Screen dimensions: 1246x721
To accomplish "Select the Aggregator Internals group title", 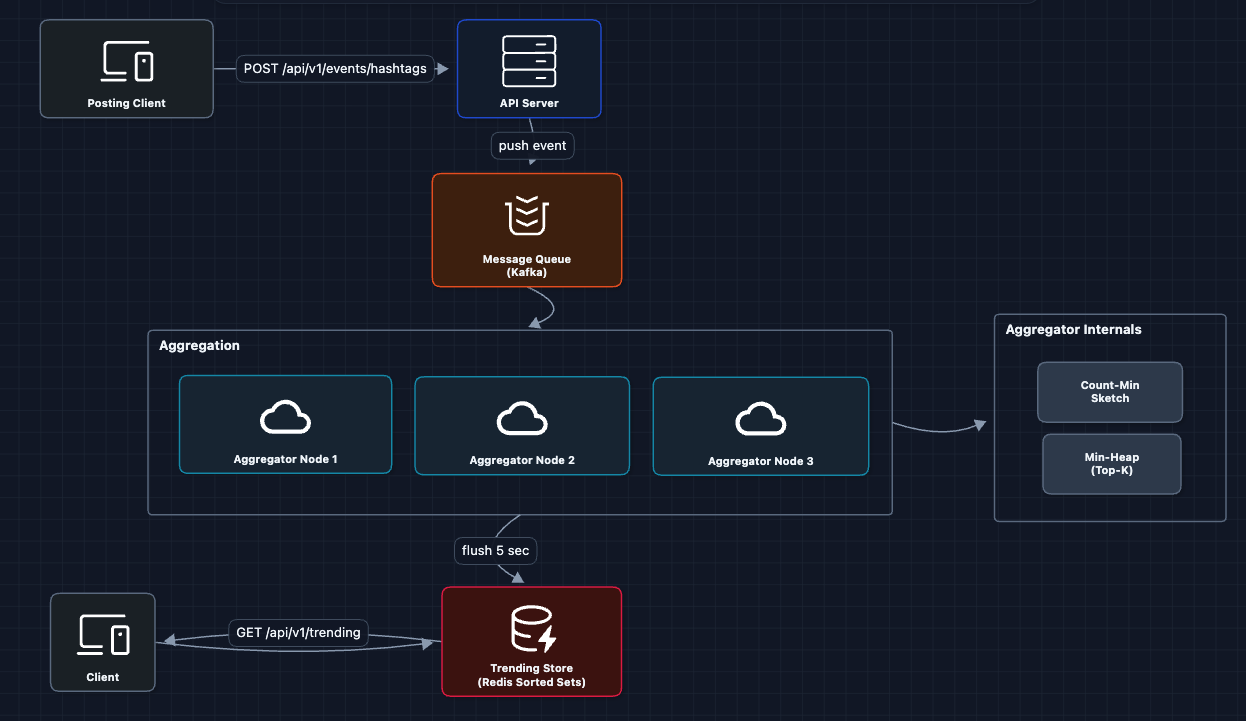I will (x=1073, y=329).
